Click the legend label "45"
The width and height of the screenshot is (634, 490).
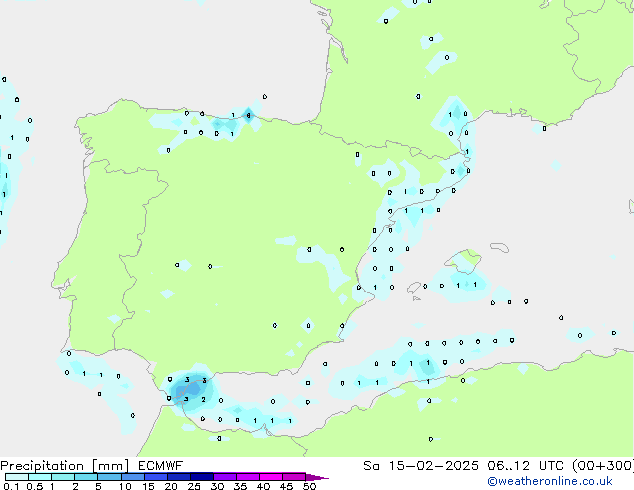(x=286, y=486)
